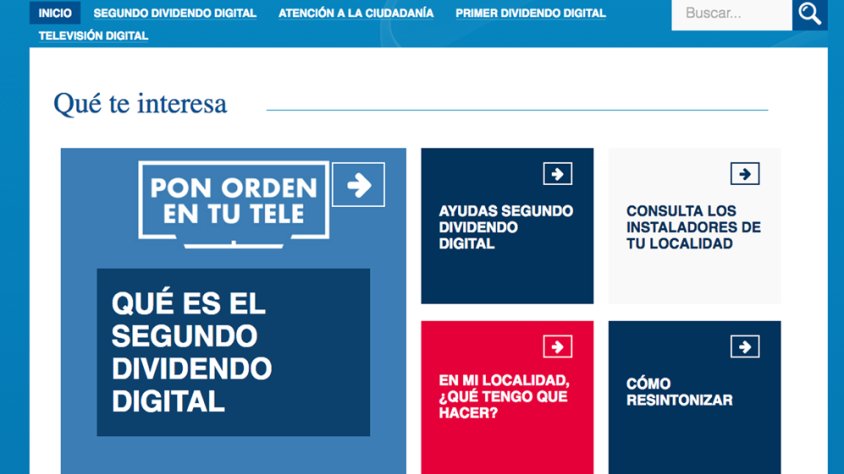
Task: Select Televisión Digital menu item
Action: click(93, 36)
